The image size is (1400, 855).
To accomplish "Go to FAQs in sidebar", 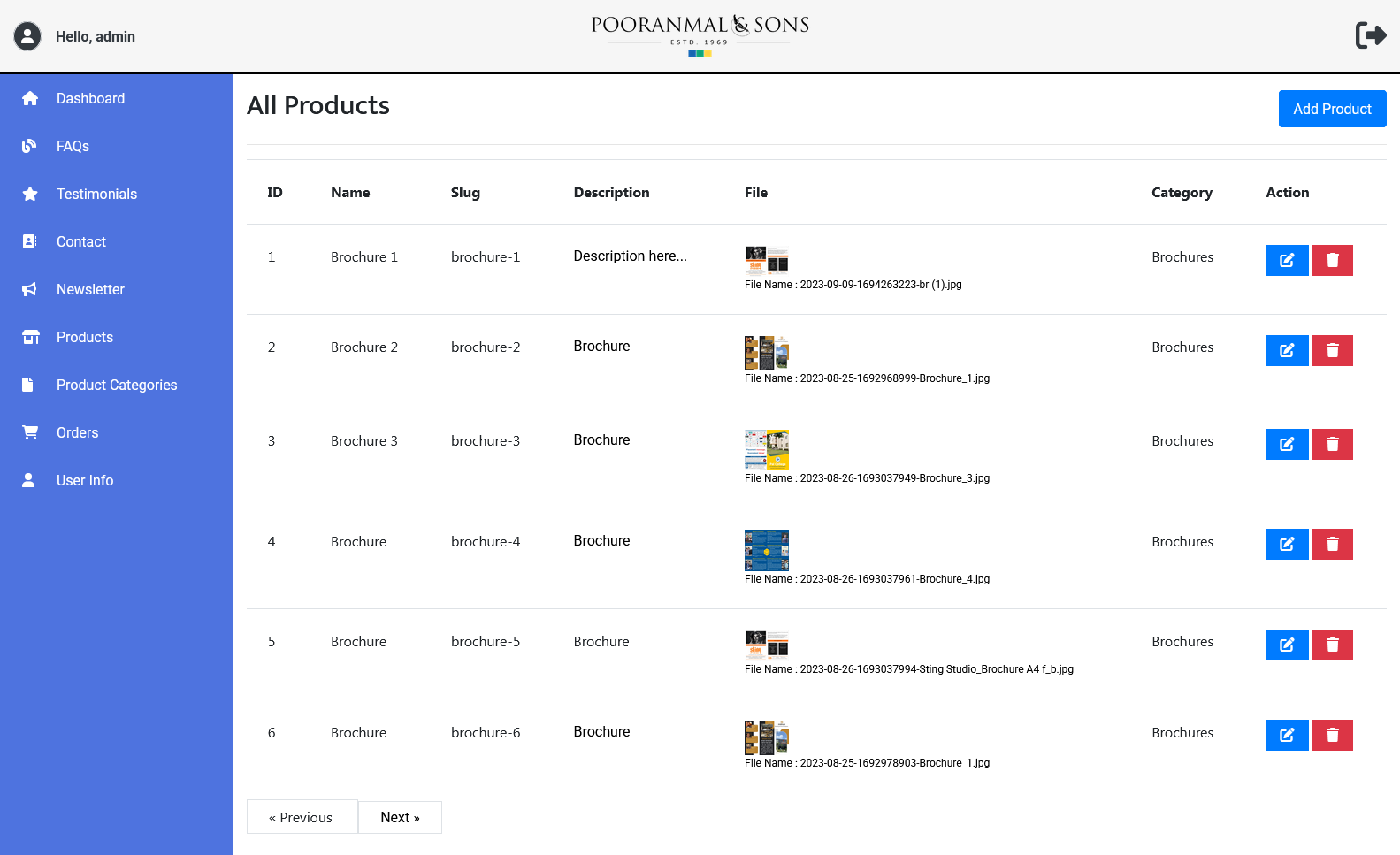I will 73,146.
